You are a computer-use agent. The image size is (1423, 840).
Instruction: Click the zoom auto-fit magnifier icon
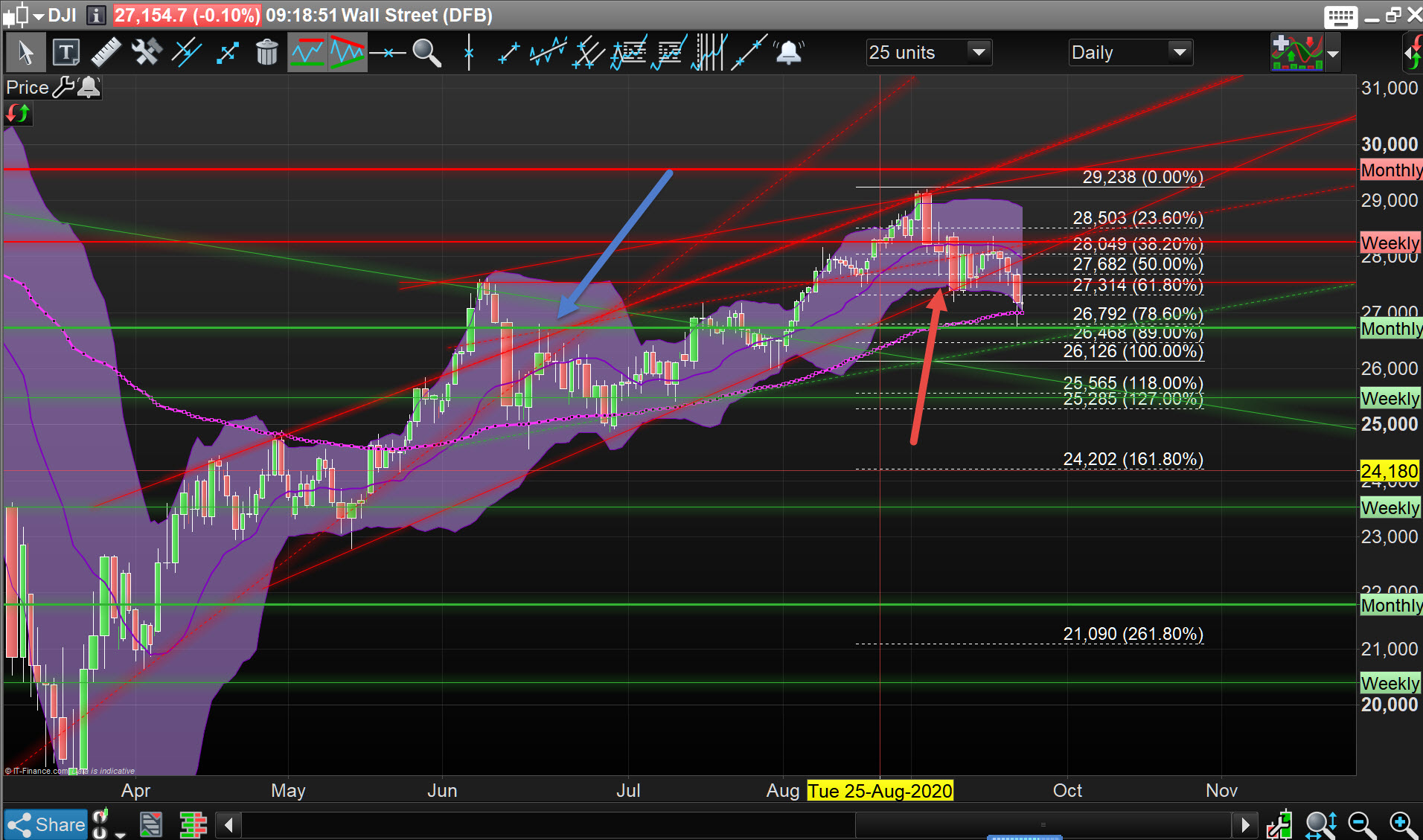click(1321, 824)
